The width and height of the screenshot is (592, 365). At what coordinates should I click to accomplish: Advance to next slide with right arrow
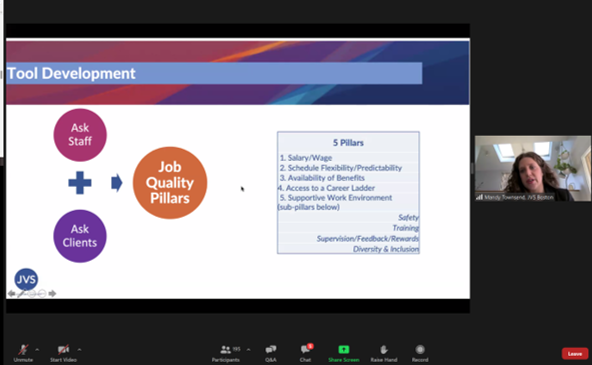(x=52, y=293)
